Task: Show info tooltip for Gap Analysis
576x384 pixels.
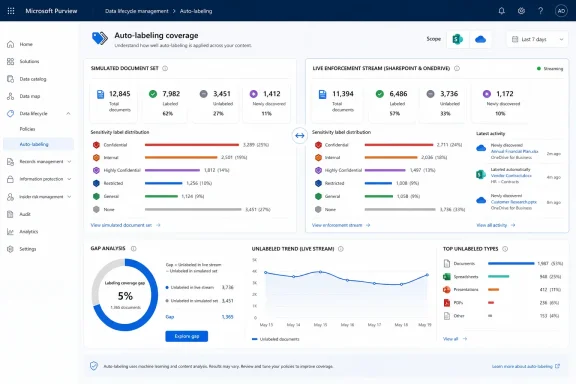Action: (x=134, y=249)
